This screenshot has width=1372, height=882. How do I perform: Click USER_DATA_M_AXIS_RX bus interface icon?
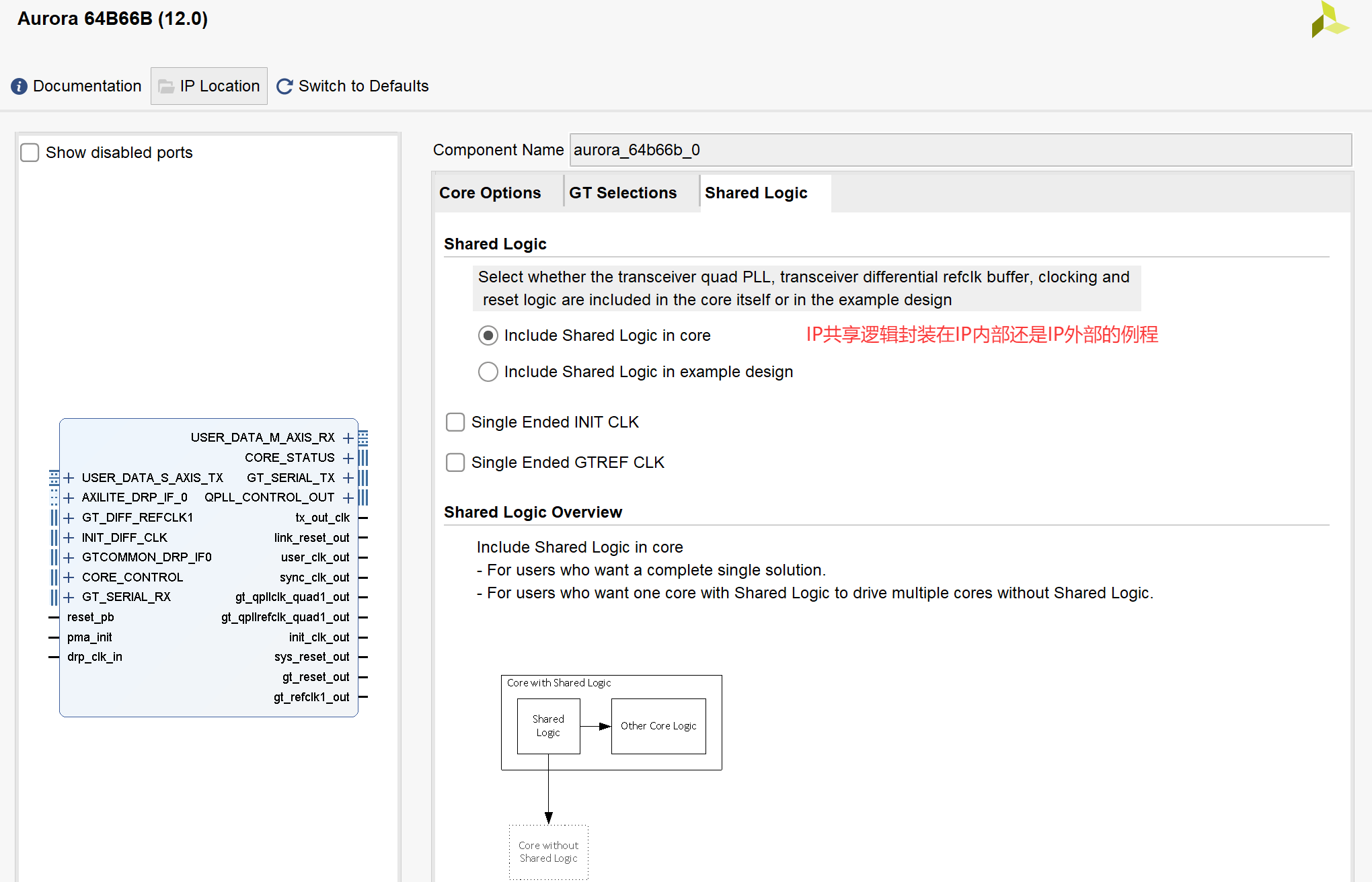363,438
